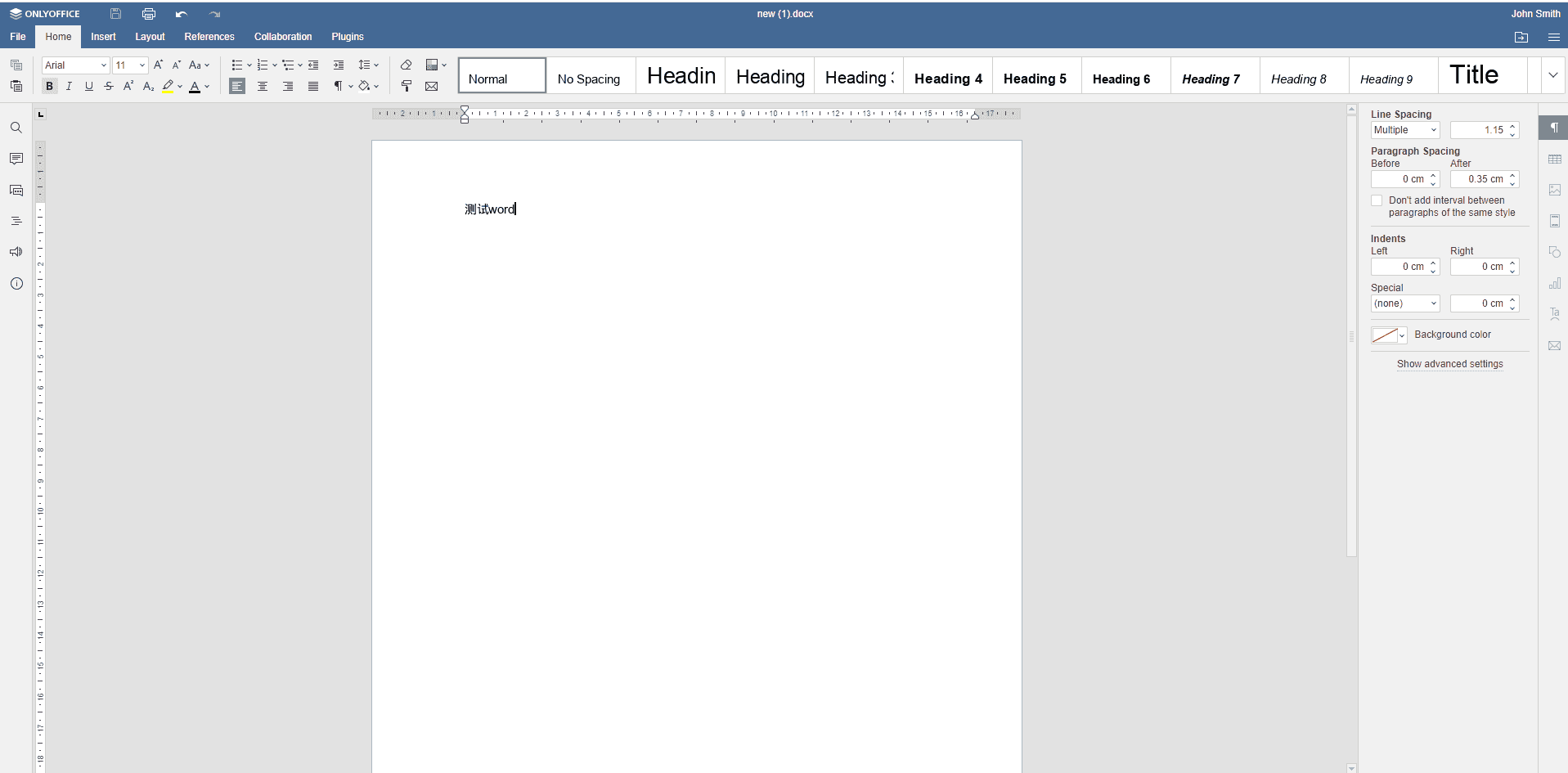This screenshot has height=773, width=1568.
Task: Apply the No Spacing style
Action: tap(591, 75)
